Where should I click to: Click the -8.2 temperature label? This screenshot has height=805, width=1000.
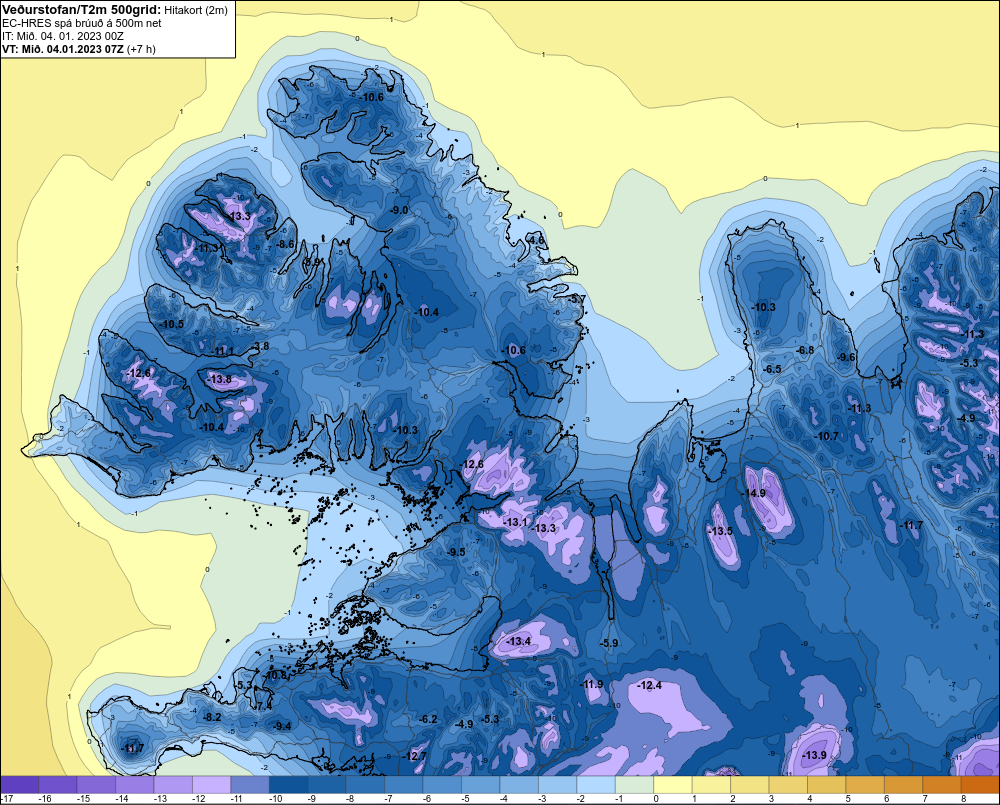212,717
